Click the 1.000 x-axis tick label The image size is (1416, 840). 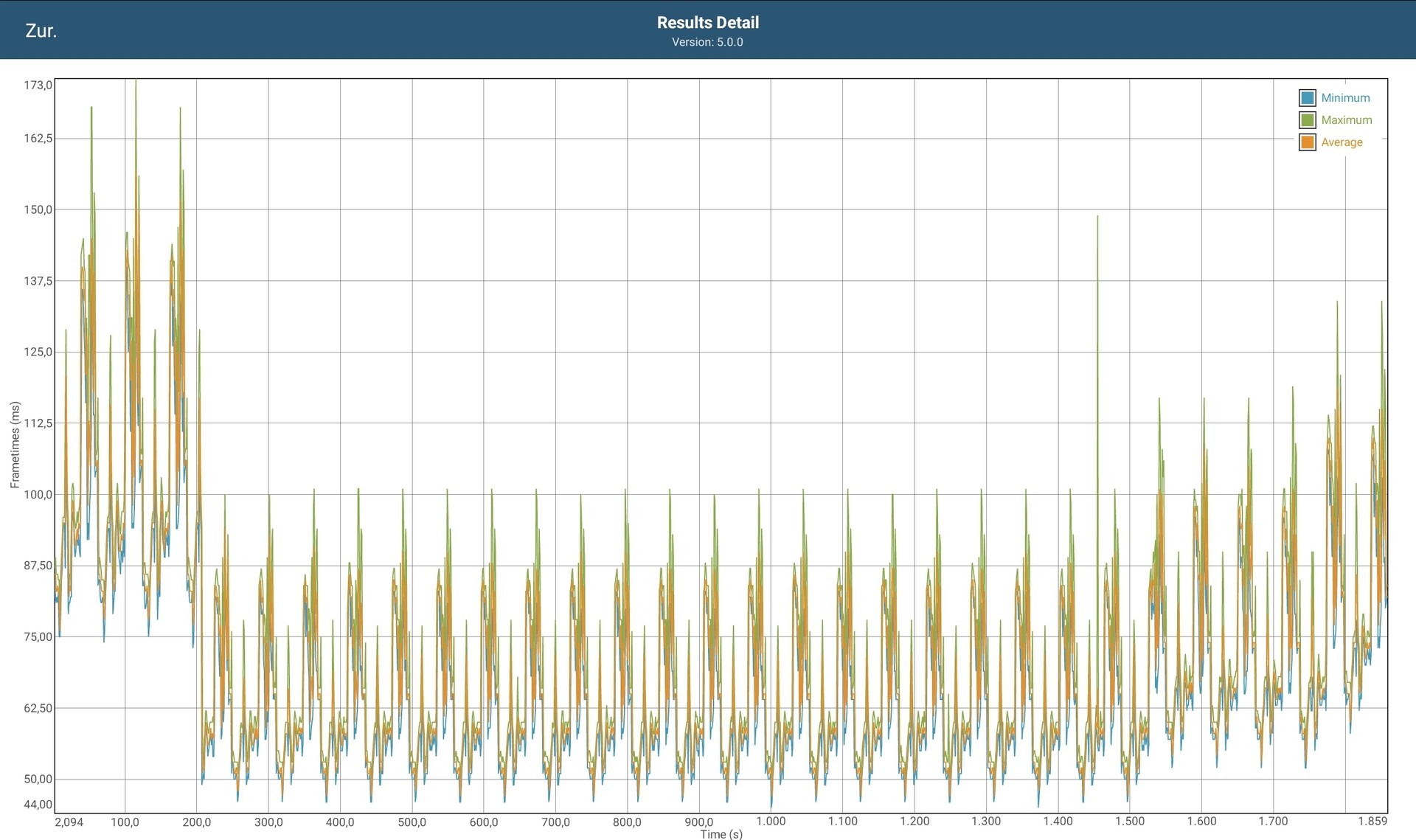770,821
